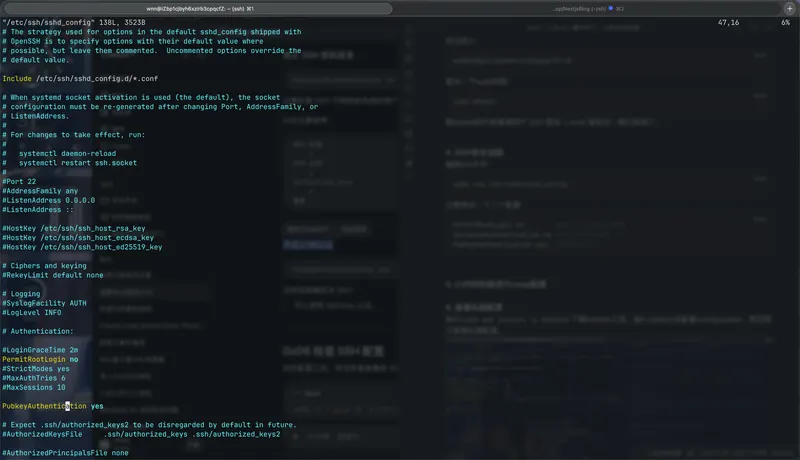This screenshot has width=800, height=460.
Task: Switch to the NextjsBlog (-zsh) tab
Action: pos(587,9)
